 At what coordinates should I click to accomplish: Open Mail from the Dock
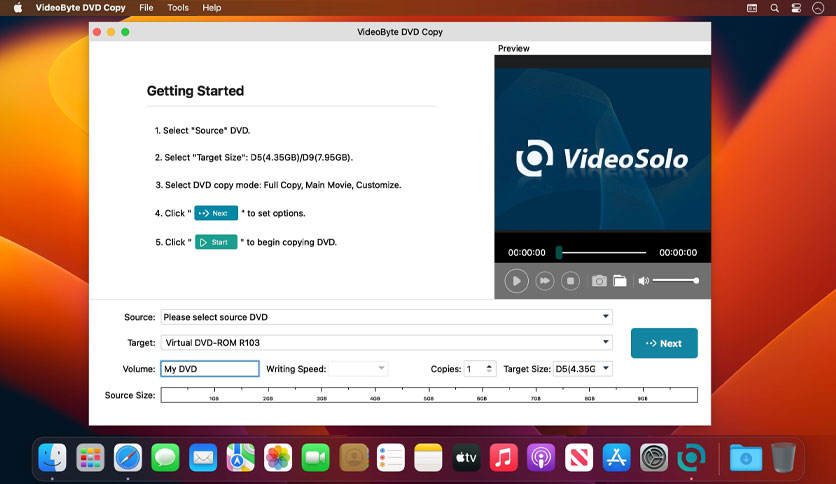coord(203,457)
